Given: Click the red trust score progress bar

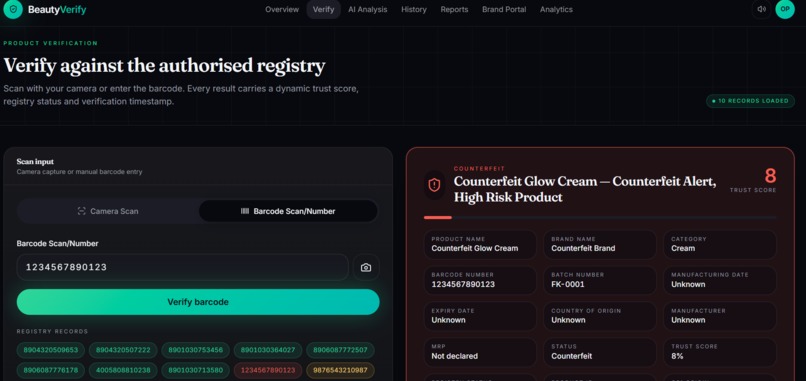Looking at the screenshot, I should click(x=437, y=217).
